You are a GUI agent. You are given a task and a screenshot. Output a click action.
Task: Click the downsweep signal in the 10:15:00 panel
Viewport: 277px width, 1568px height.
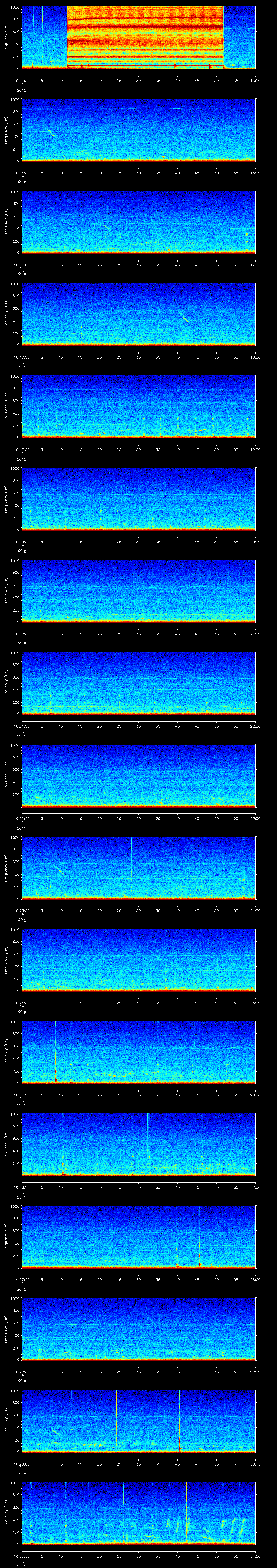[51, 133]
